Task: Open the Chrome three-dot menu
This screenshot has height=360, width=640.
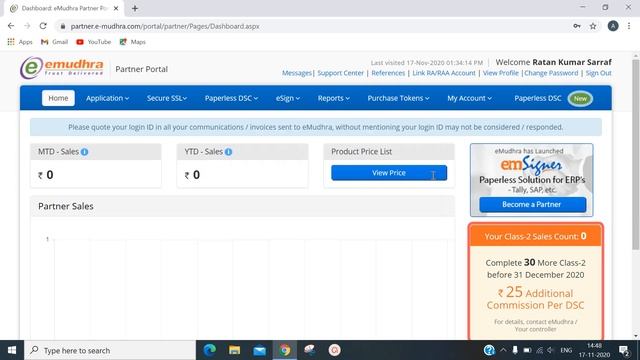Action: coord(629,26)
